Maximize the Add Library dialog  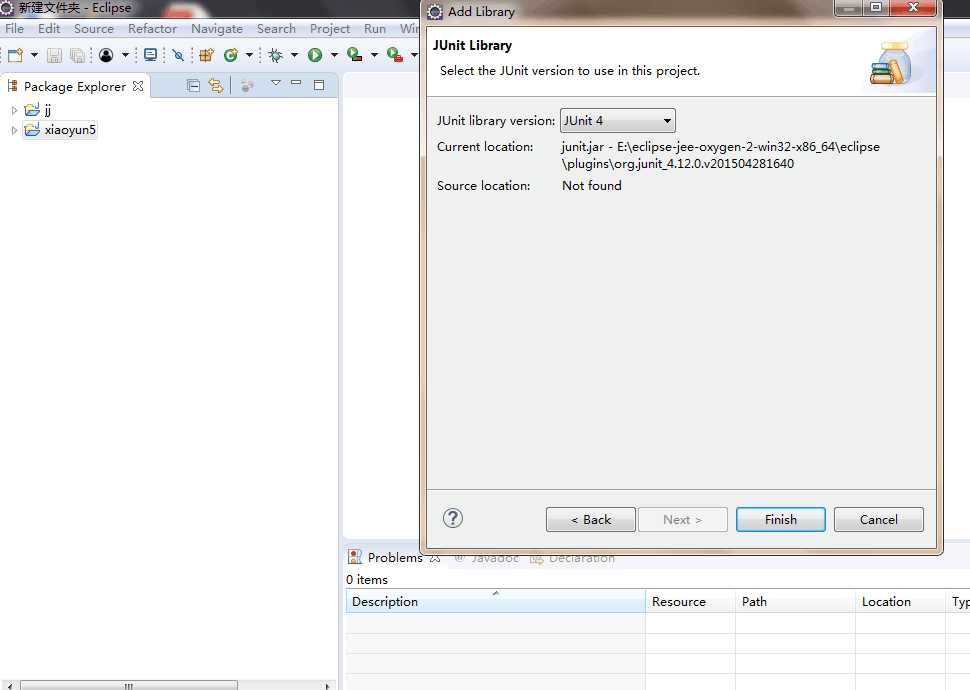tap(876, 8)
